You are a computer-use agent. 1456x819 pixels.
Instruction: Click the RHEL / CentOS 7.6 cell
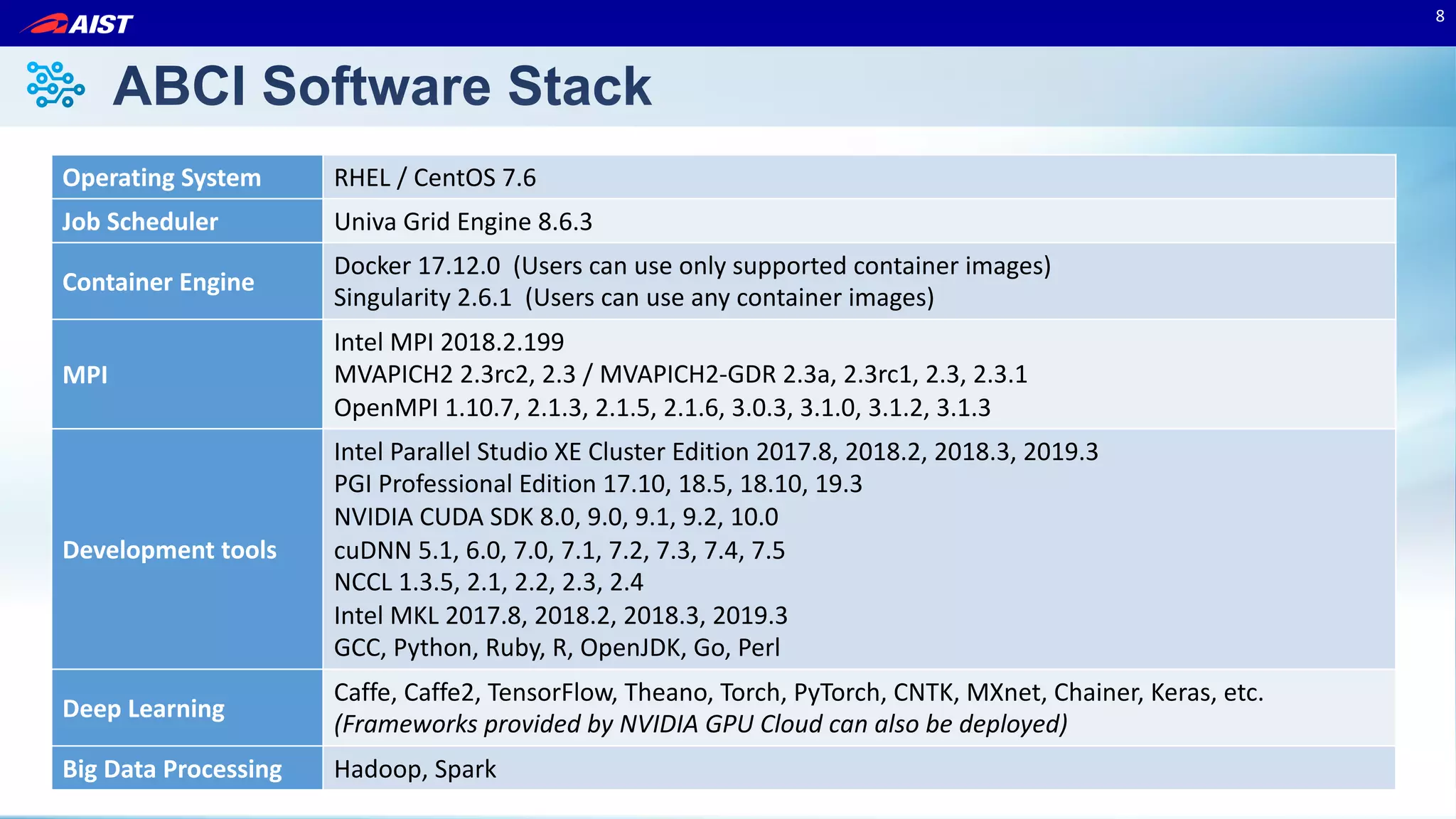435,178
